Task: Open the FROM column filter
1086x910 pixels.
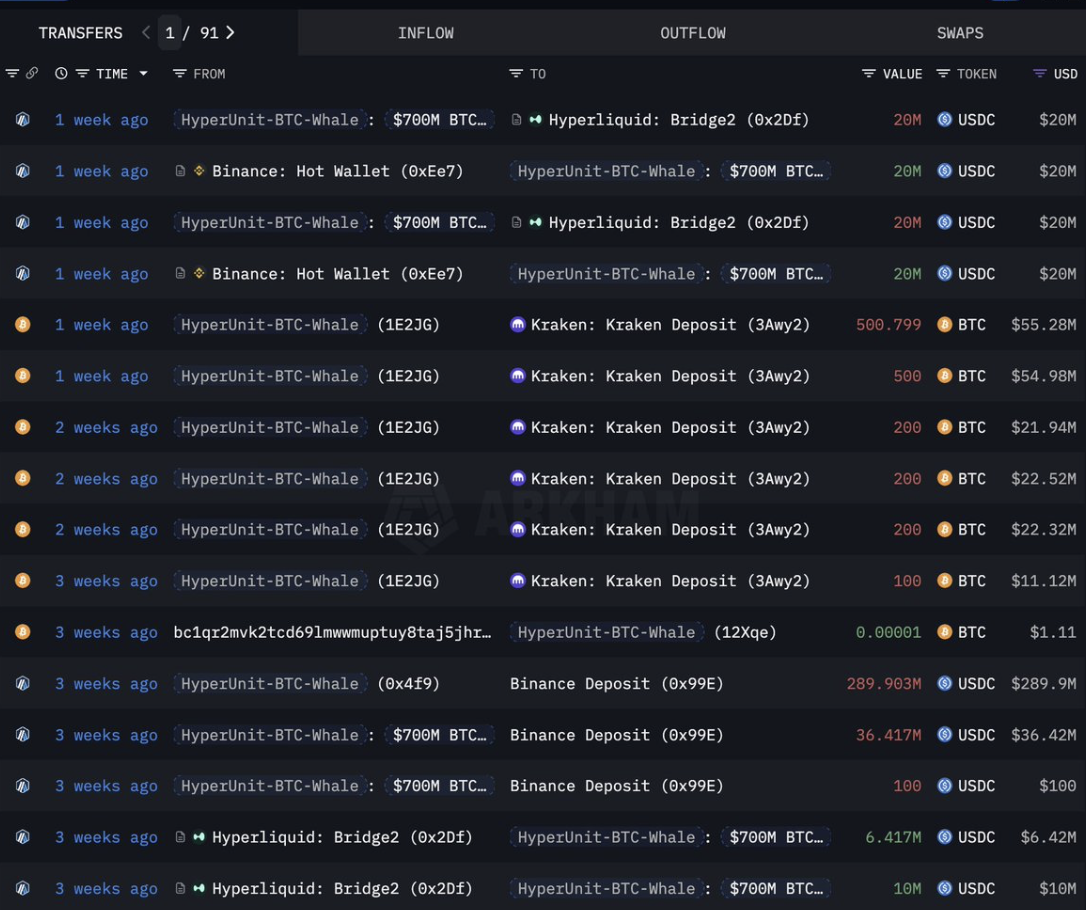Action: click(x=180, y=74)
